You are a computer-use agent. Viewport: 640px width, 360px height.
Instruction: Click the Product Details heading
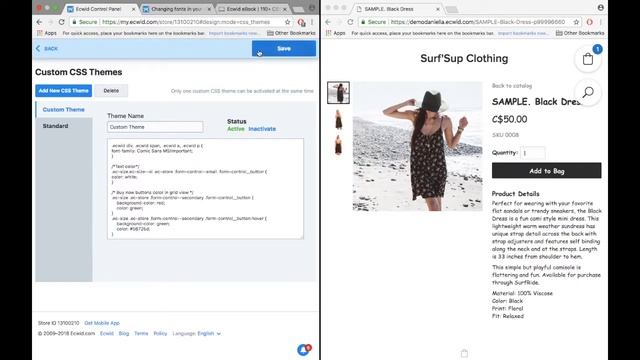[516, 194]
